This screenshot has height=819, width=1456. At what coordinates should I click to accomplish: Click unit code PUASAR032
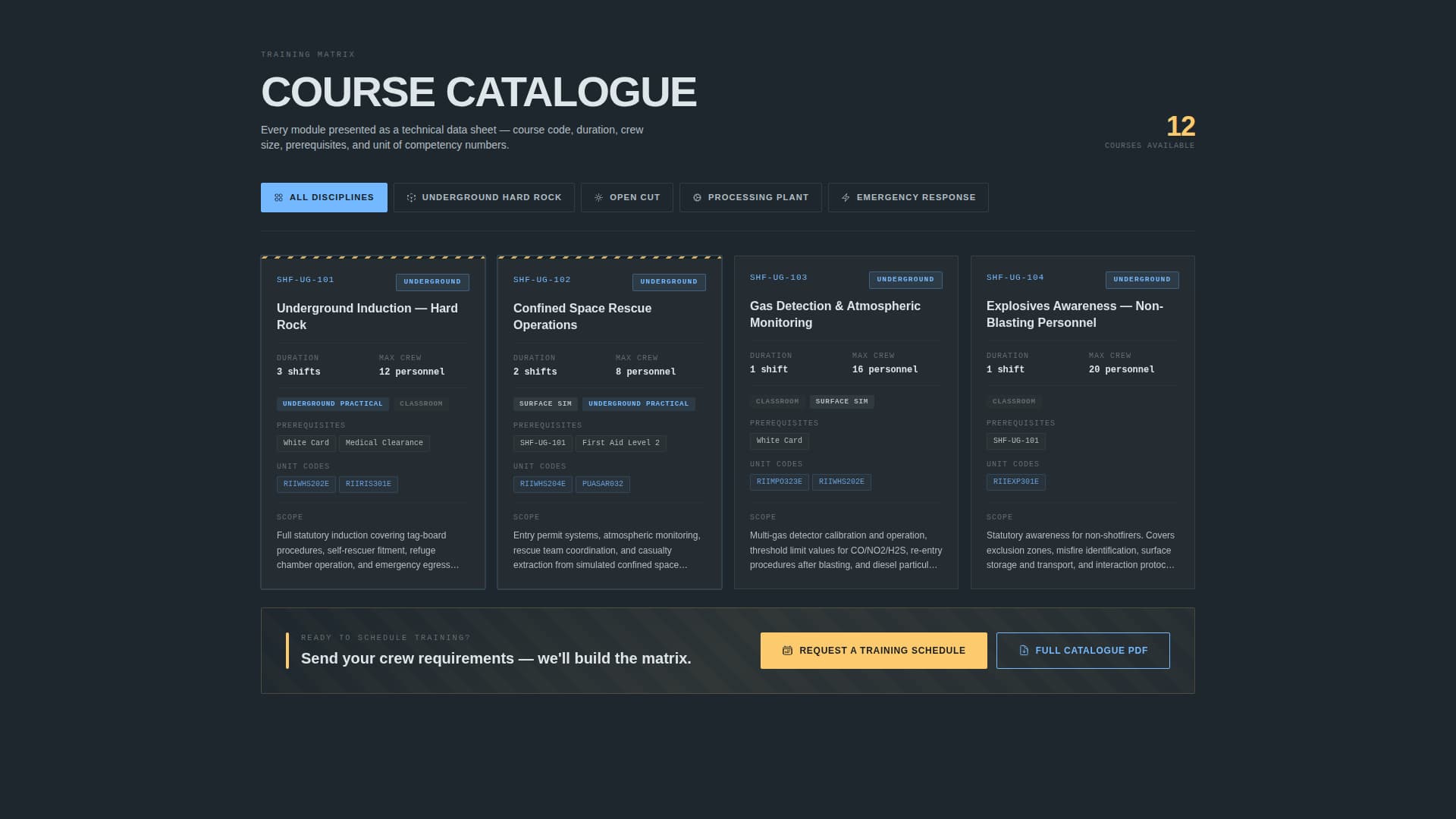[x=603, y=485]
